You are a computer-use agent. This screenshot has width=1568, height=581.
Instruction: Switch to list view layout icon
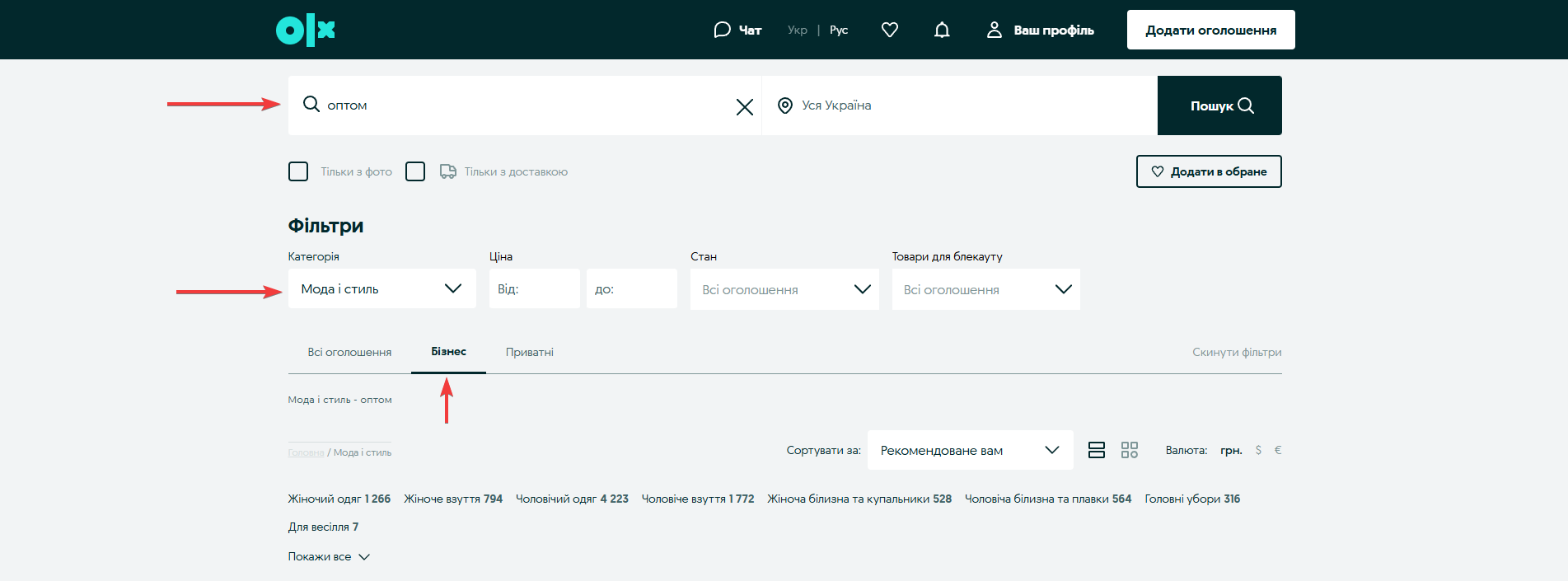(1096, 450)
